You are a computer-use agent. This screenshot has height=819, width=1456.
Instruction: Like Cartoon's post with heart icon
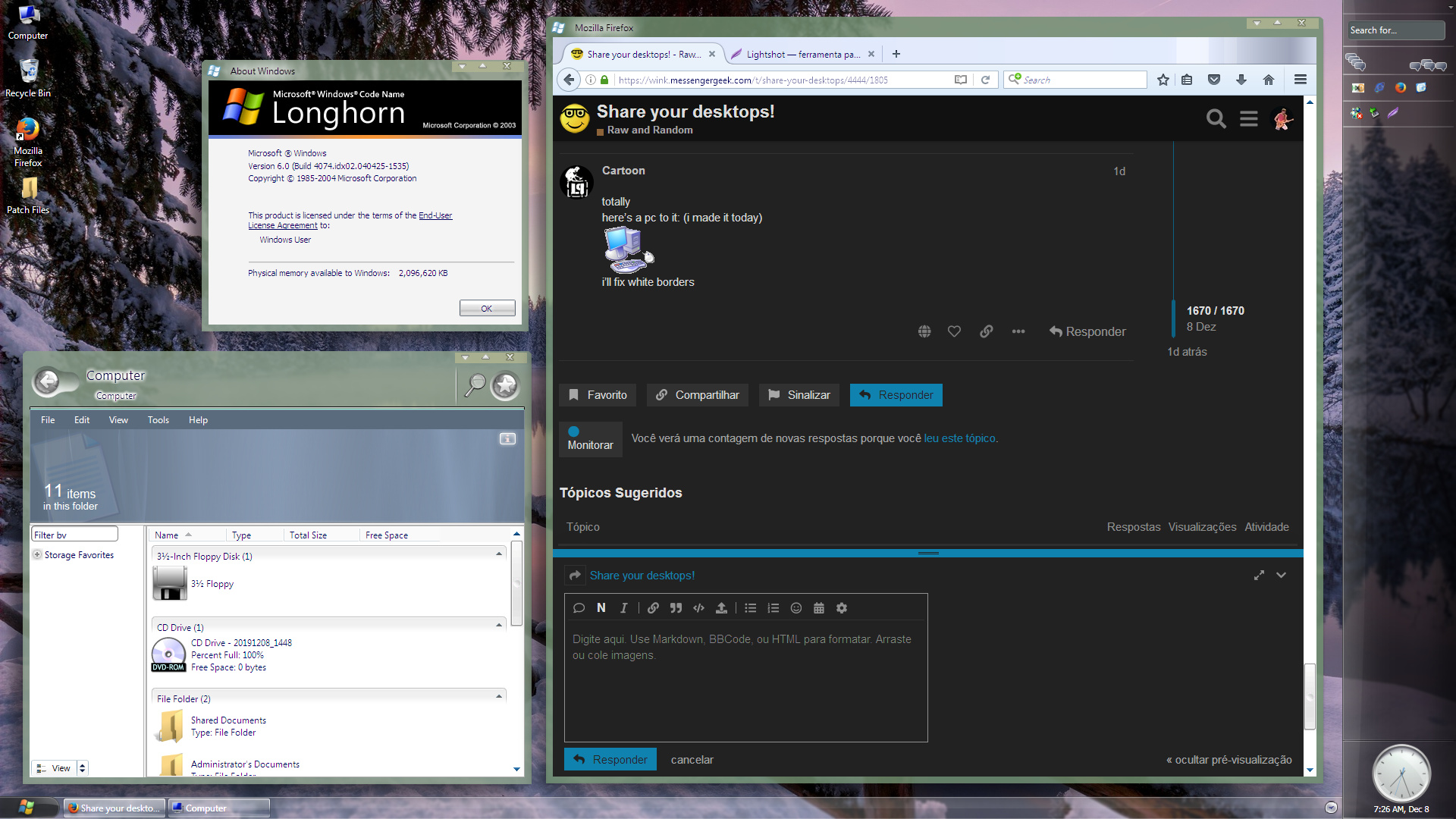(x=954, y=331)
